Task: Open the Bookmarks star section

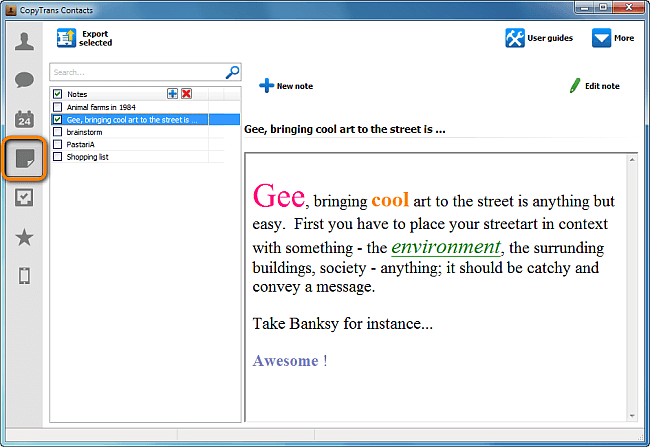Action: tap(24, 237)
